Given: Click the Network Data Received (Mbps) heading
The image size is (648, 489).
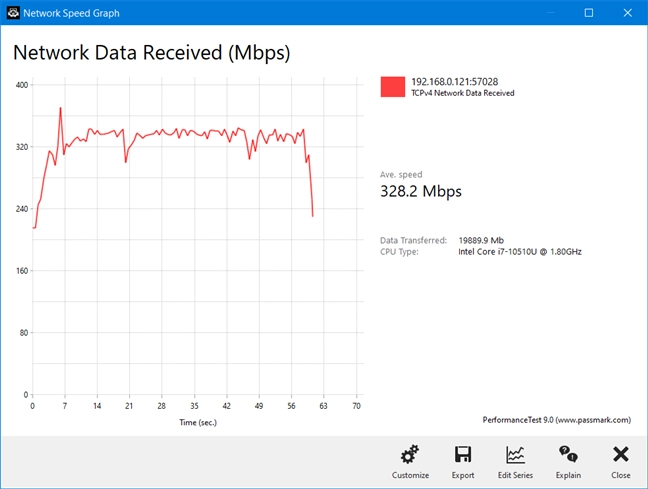Looking at the screenshot, I should (x=152, y=53).
